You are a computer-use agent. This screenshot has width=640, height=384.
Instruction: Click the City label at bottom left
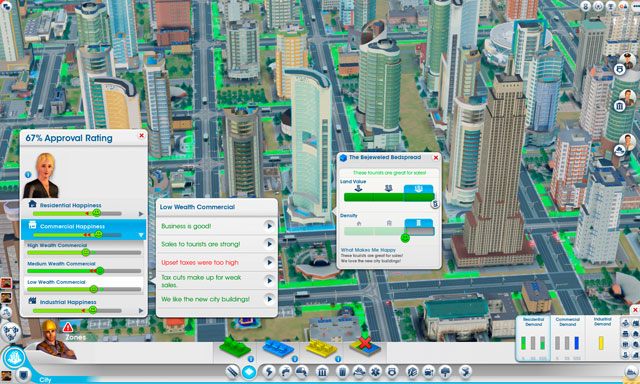point(45,380)
